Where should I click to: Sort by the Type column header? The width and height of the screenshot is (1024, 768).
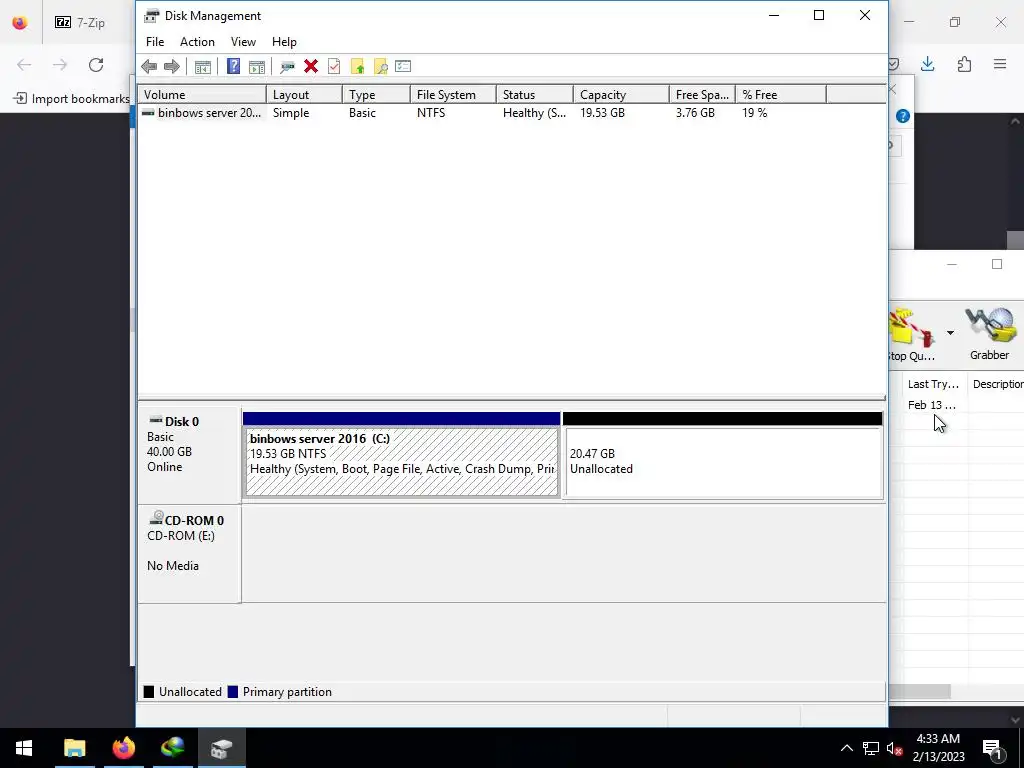tap(376, 95)
